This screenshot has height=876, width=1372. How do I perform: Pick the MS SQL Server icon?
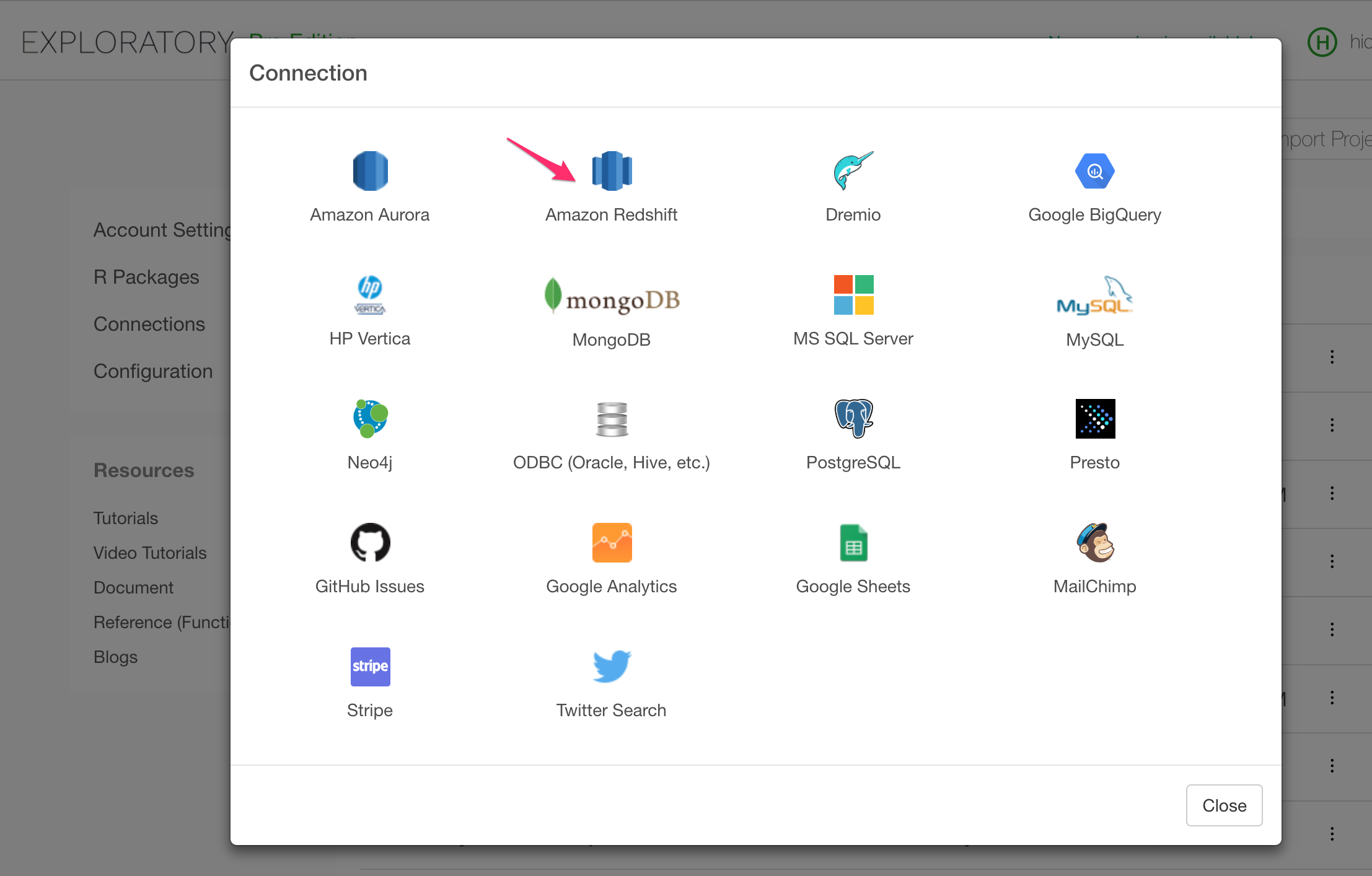click(x=853, y=295)
